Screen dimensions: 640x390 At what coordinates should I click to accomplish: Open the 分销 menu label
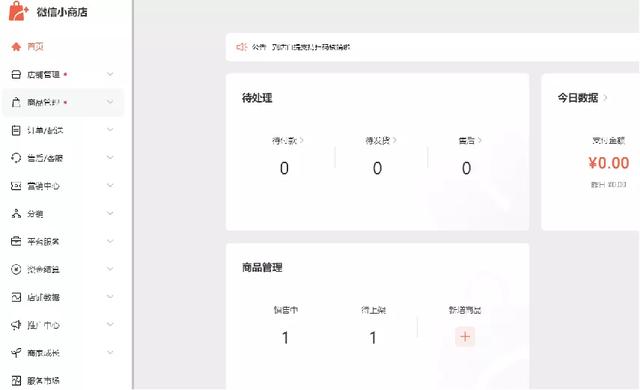[35, 214]
